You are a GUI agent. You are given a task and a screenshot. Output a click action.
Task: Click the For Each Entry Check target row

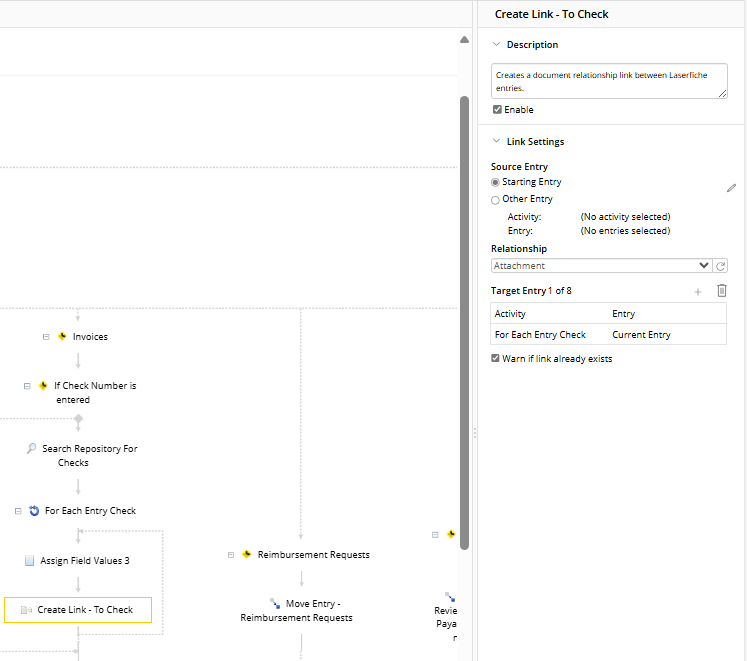(x=609, y=335)
